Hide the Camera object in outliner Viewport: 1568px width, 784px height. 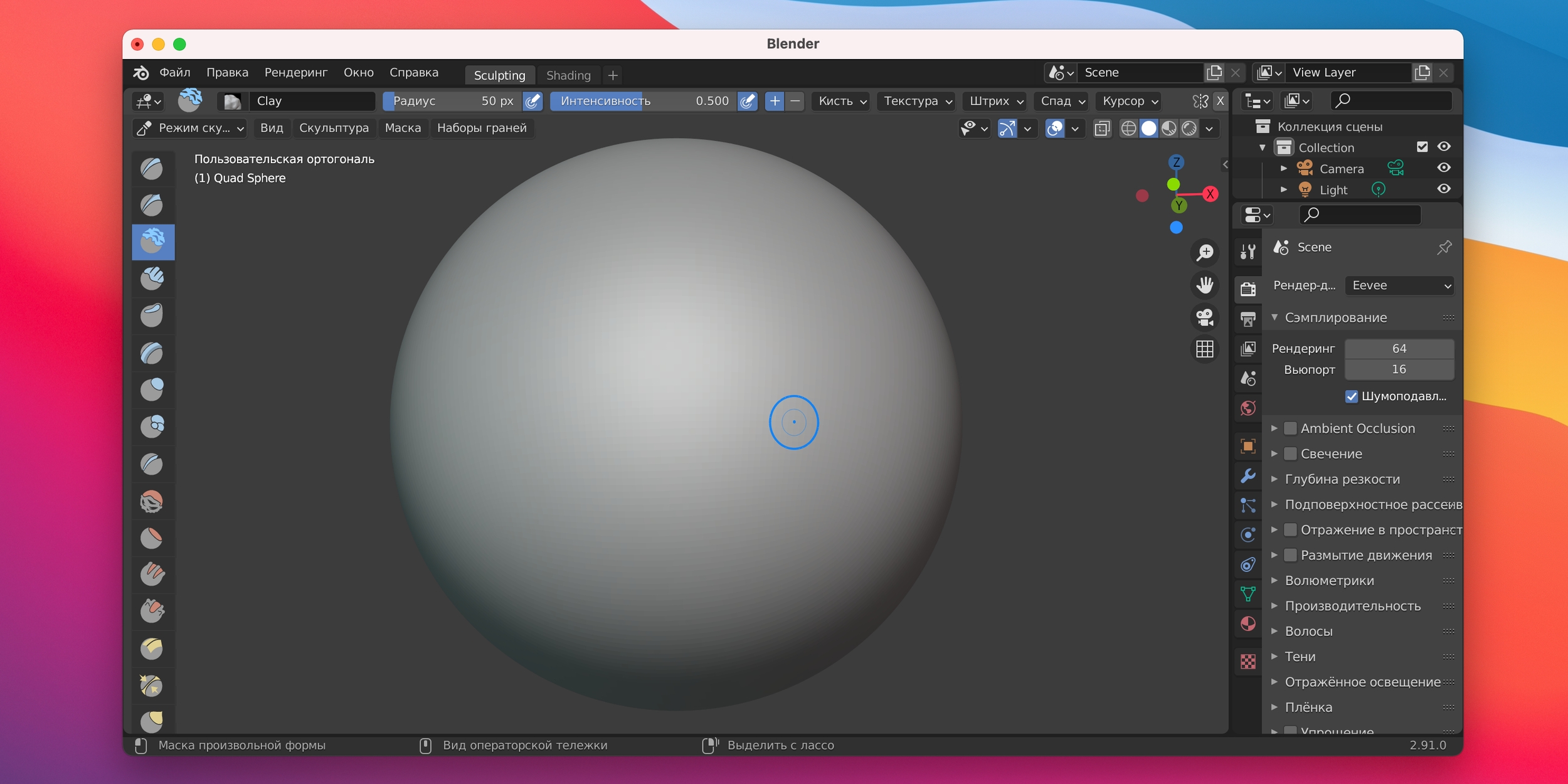click(x=1444, y=168)
